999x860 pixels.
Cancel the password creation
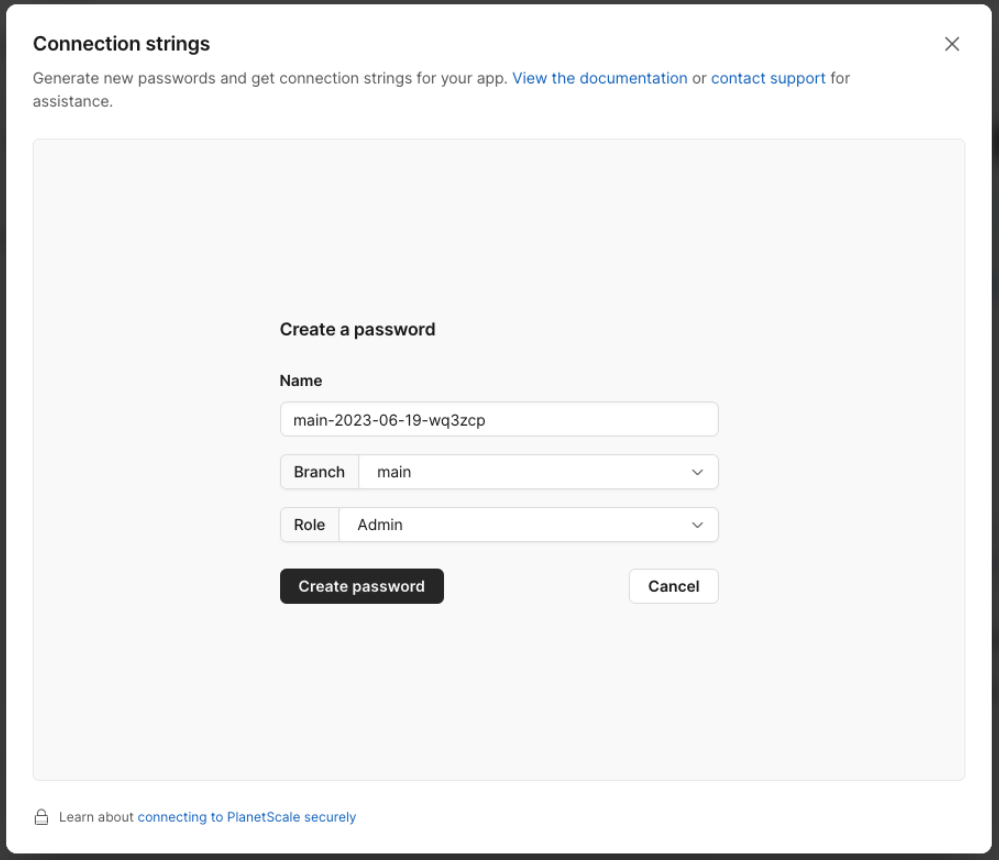tap(673, 586)
